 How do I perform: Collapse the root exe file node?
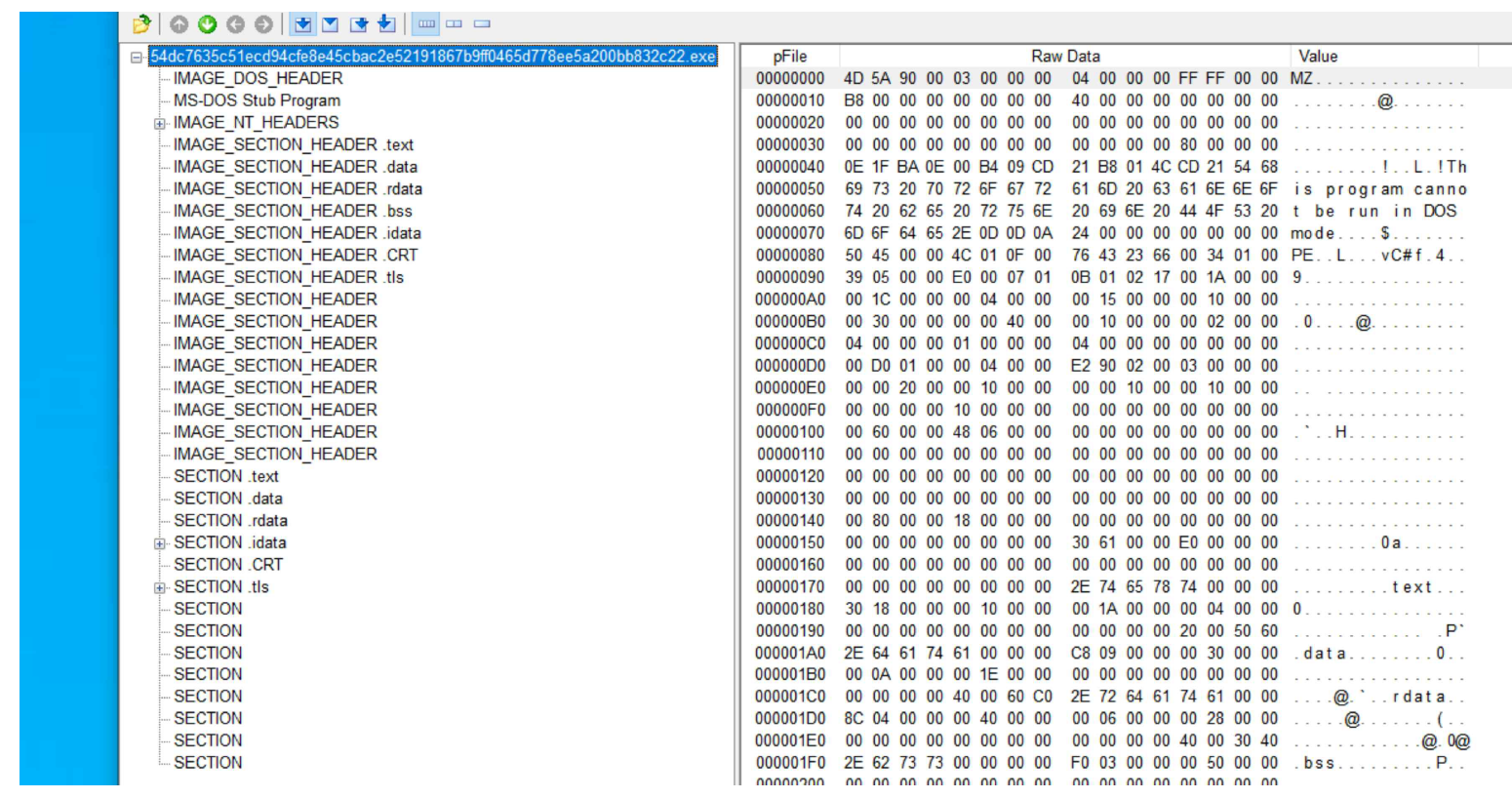(138, 58)
